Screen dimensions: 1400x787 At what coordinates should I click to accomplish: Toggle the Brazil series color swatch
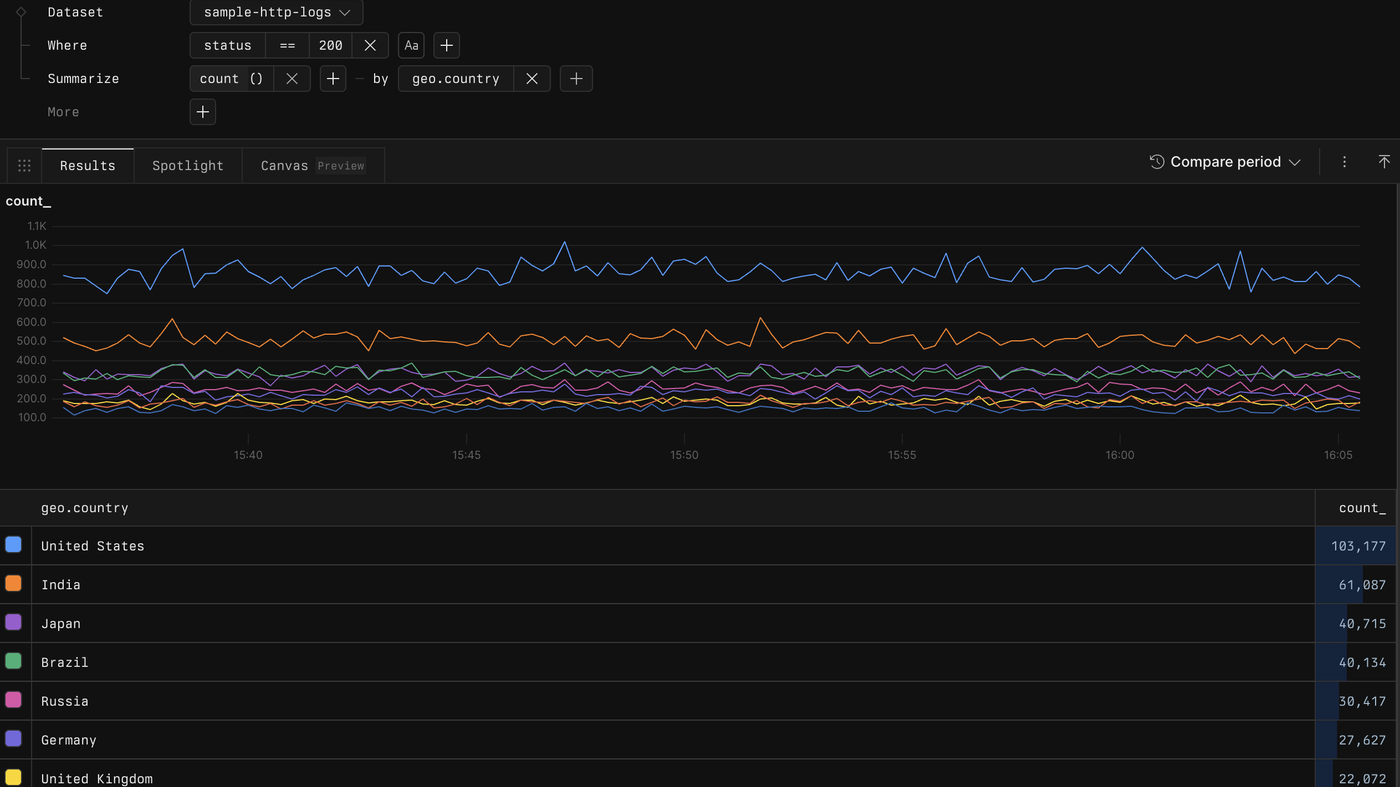13,661
